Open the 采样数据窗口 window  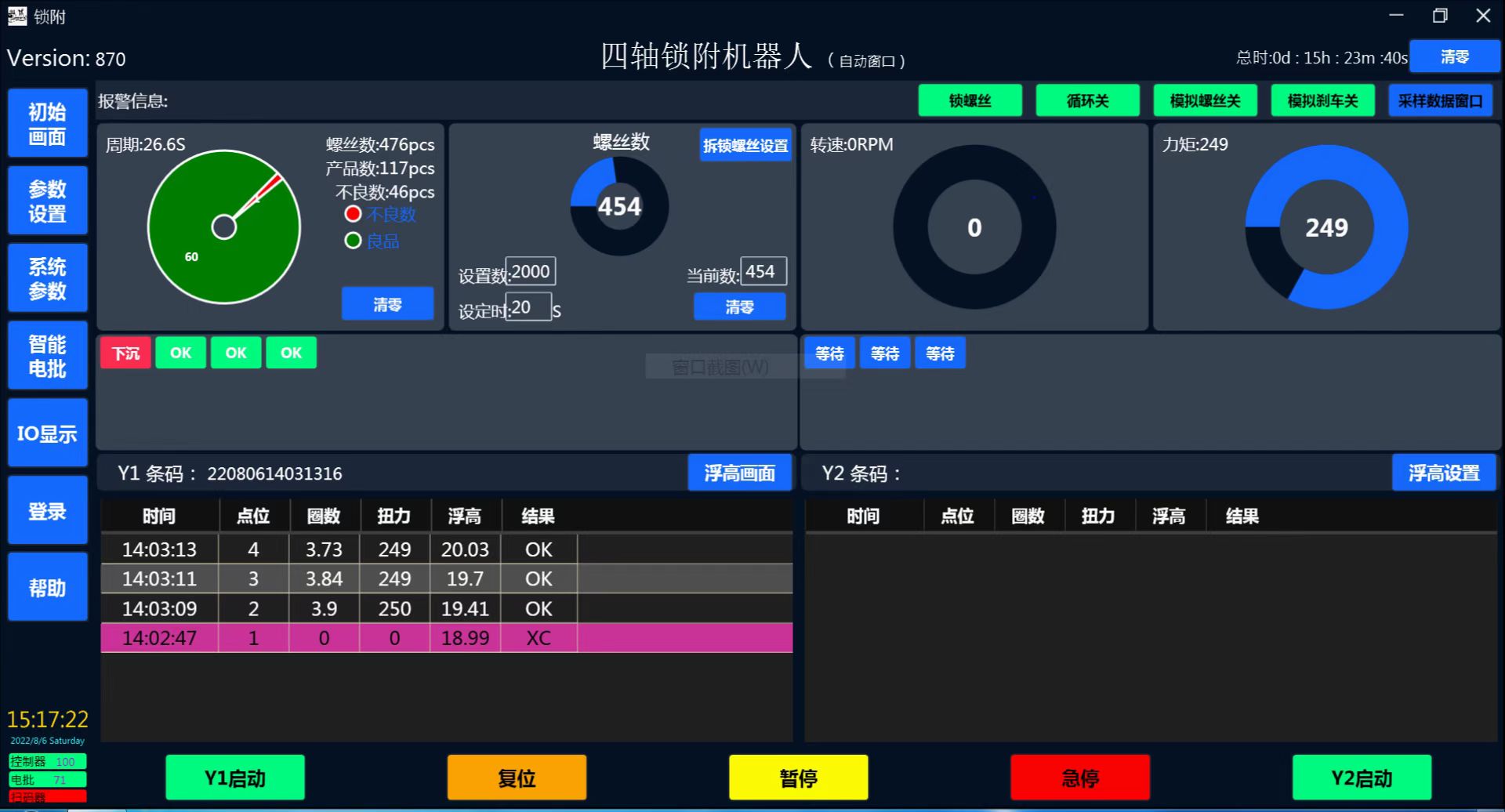(x=1440, y=101)
